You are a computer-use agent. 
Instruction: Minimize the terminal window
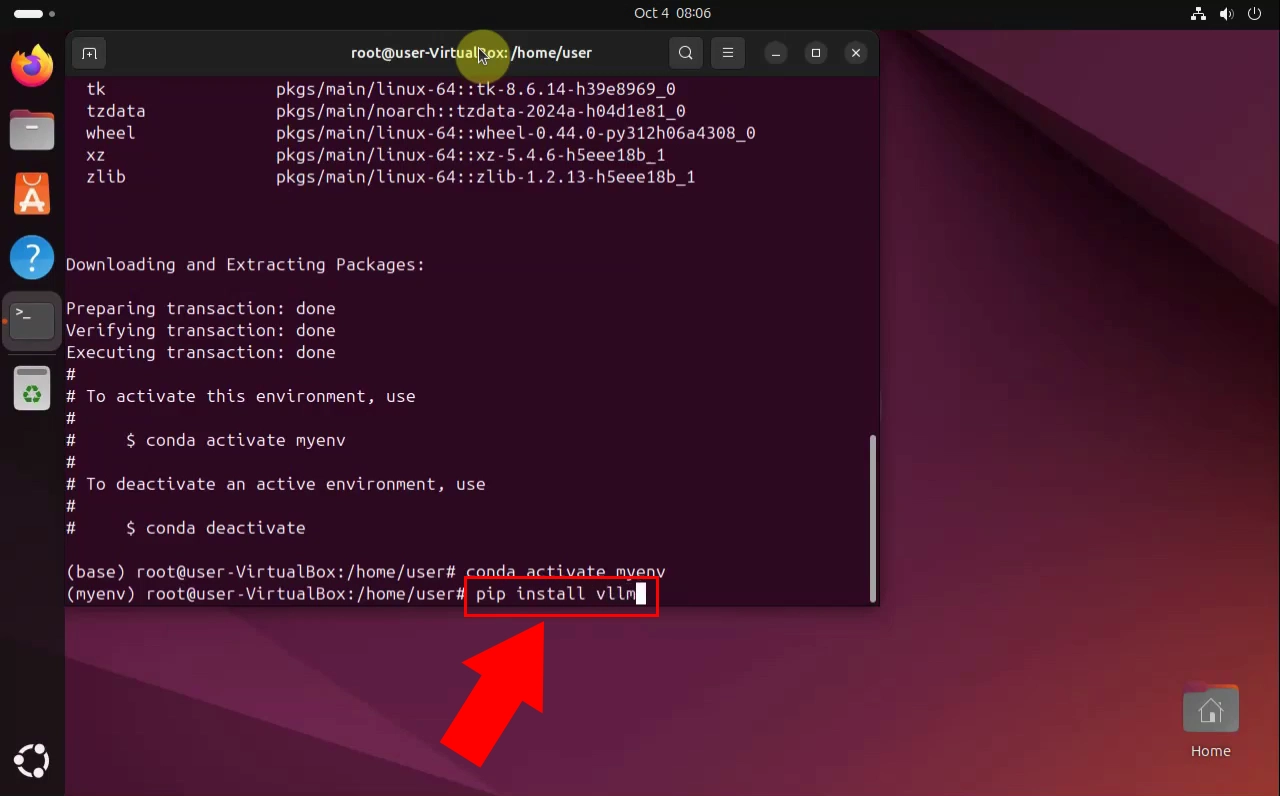(777, 53)
